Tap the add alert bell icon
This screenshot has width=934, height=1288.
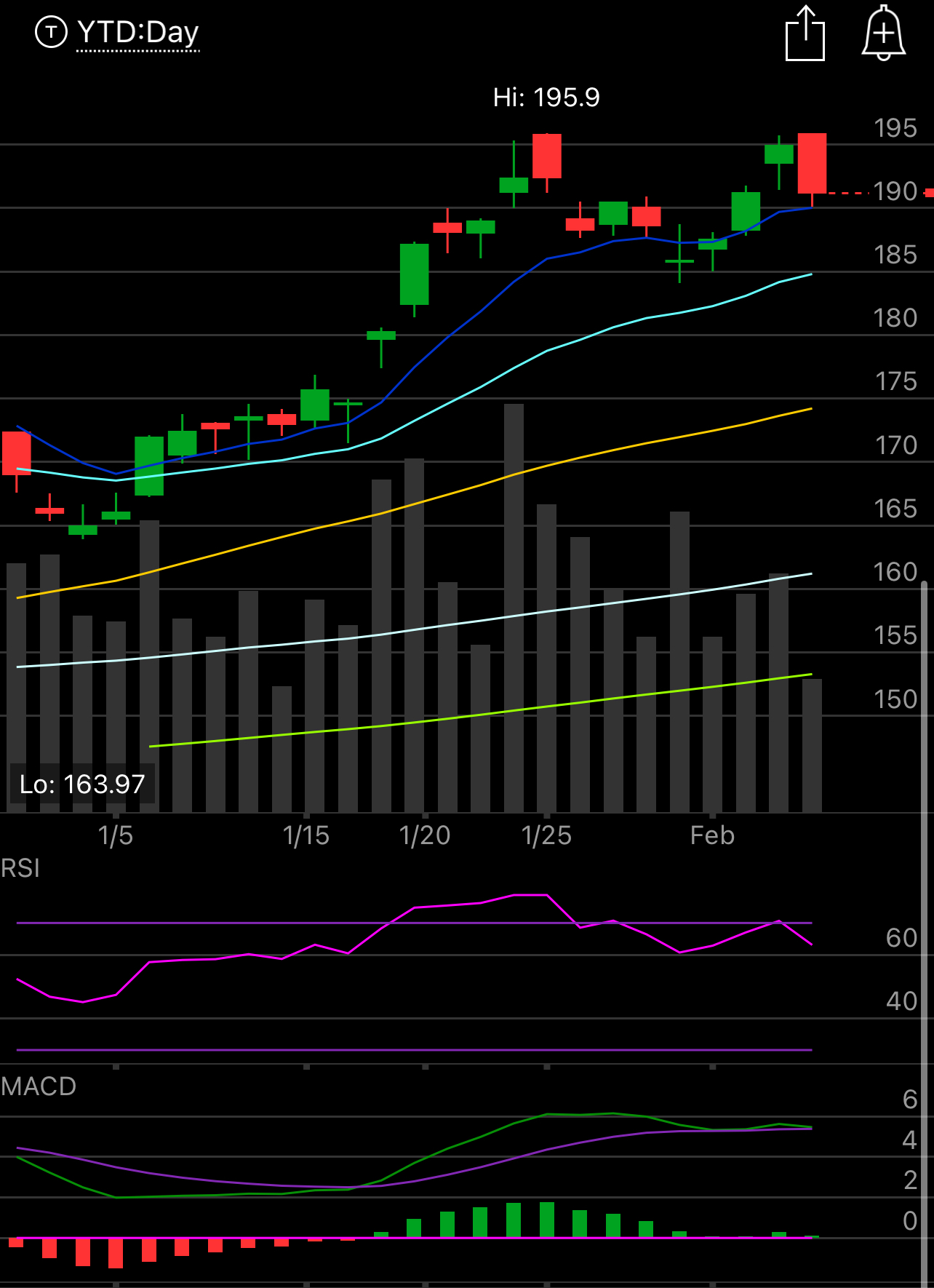883,33
